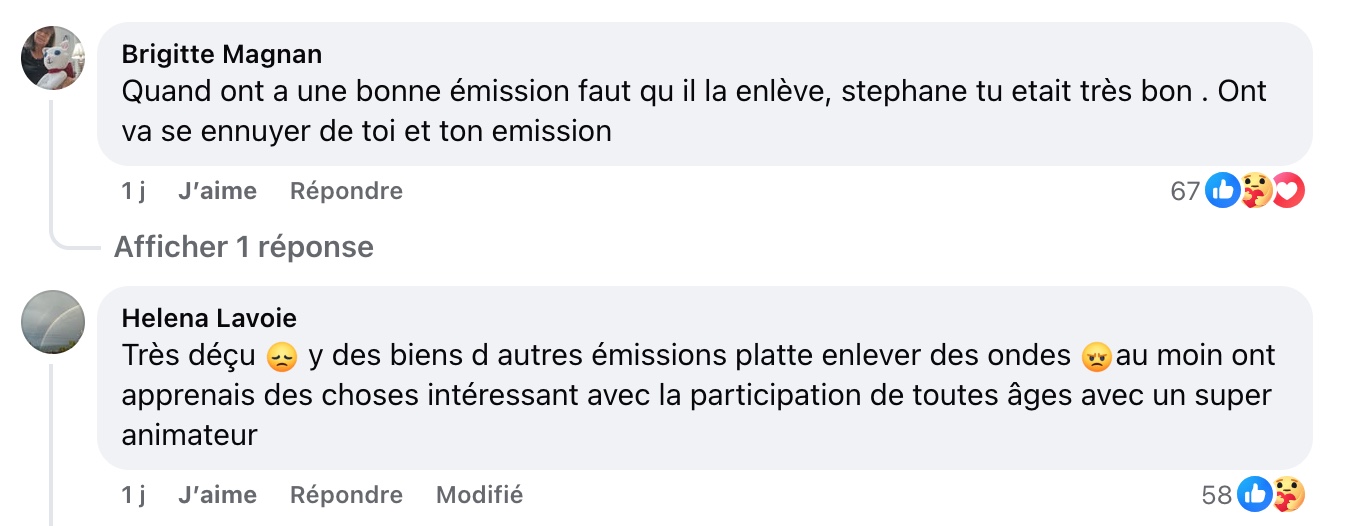
Task: Reply to Brigitte Magnan's comment
Action: (x=346, y=191)
